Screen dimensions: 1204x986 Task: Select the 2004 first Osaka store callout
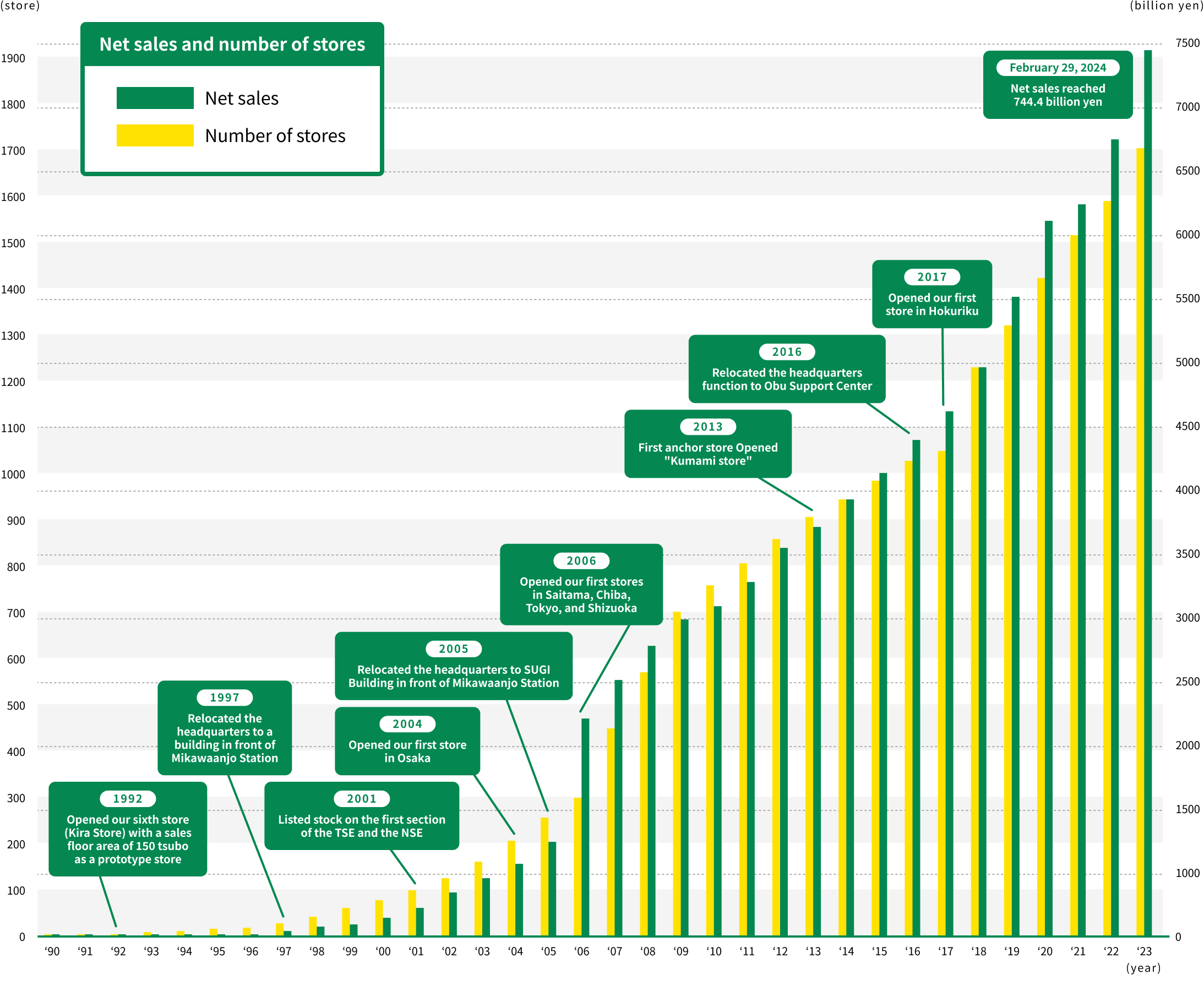407,741
